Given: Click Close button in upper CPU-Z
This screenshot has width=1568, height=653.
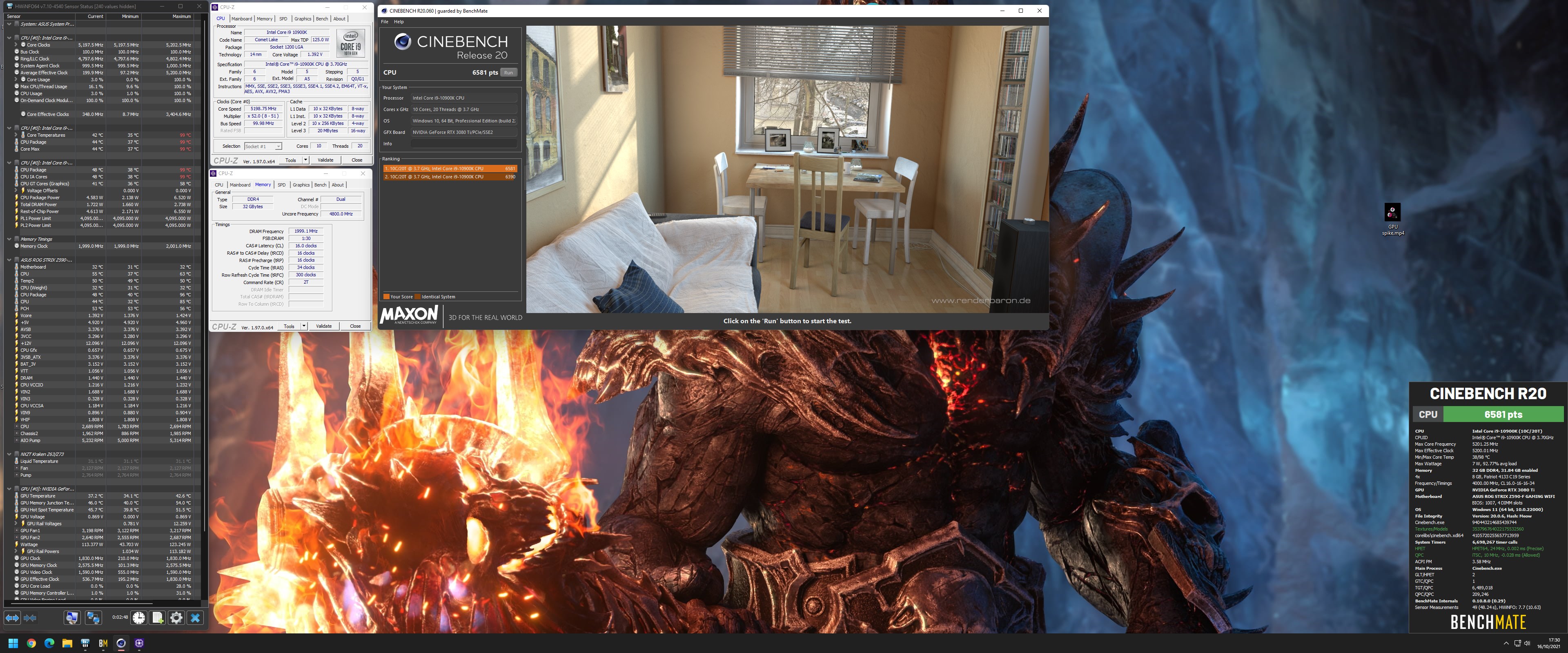Looking at the screenshot, I should point(357,160).
